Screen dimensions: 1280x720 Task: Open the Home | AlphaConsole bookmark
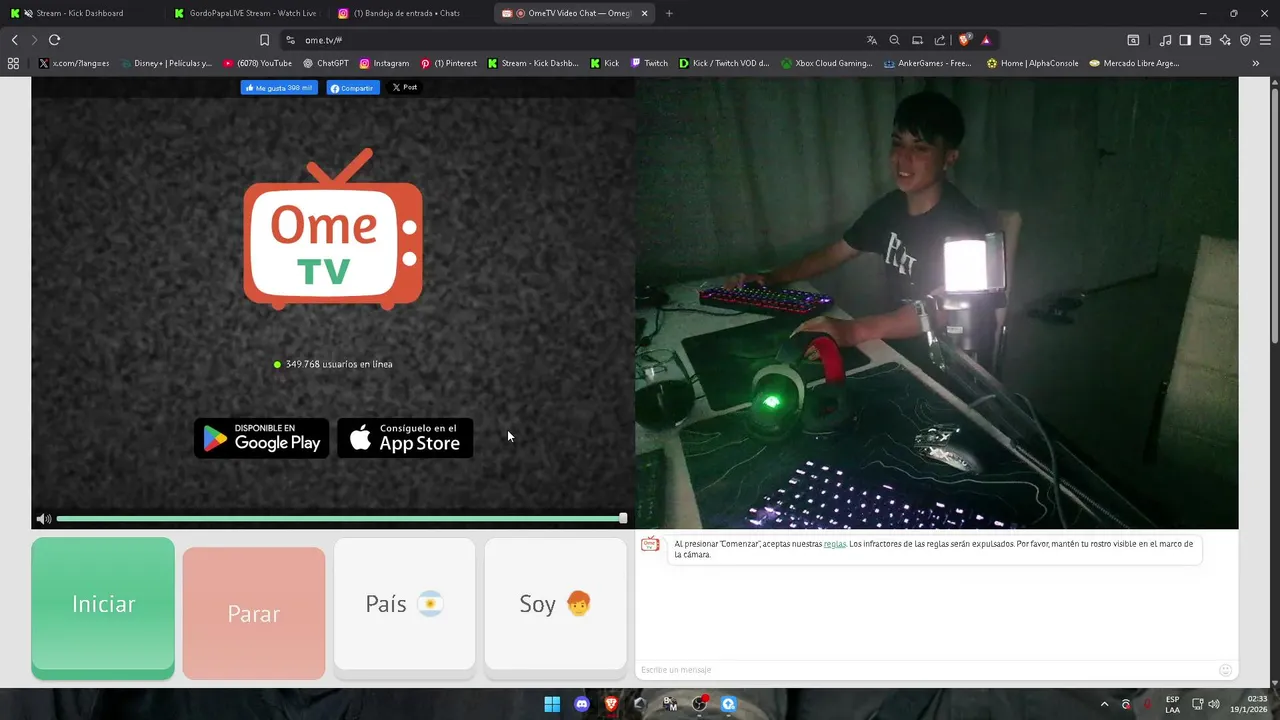pyautogui.click(x=1033, y=63)
